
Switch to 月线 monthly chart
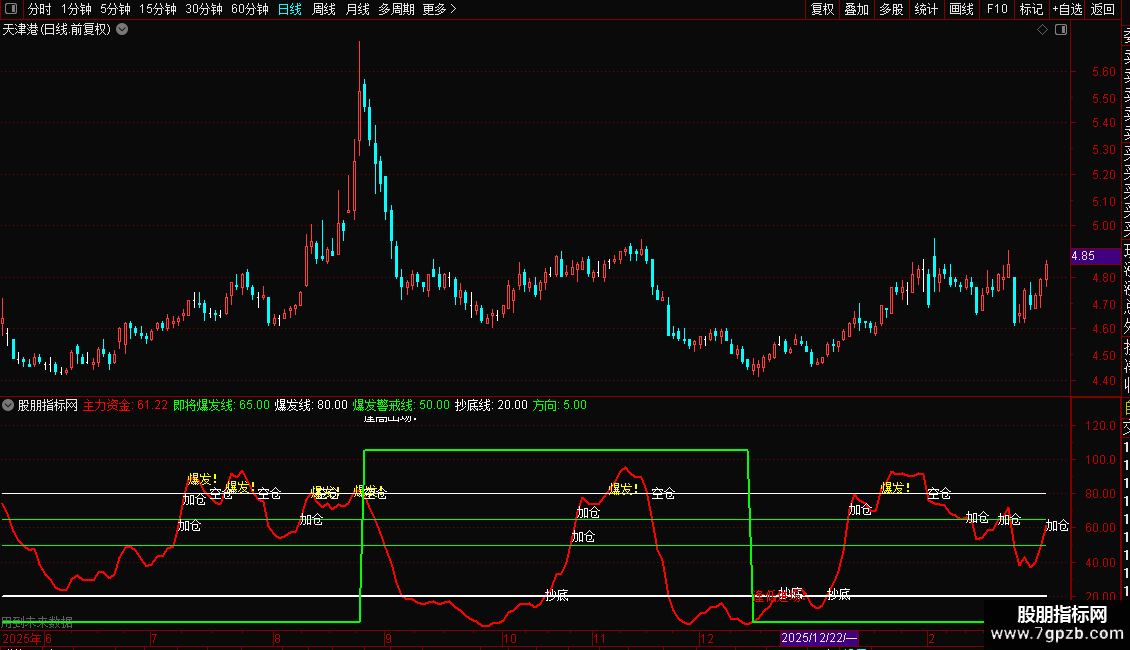pyautogui.click(x=357, y=9)
